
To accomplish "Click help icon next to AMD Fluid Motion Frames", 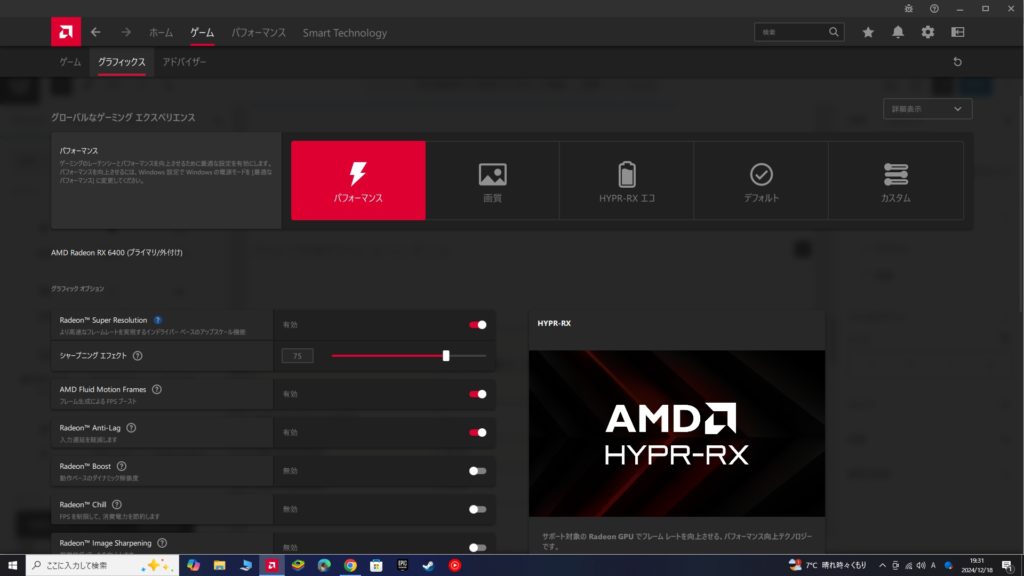I will 157,389.
